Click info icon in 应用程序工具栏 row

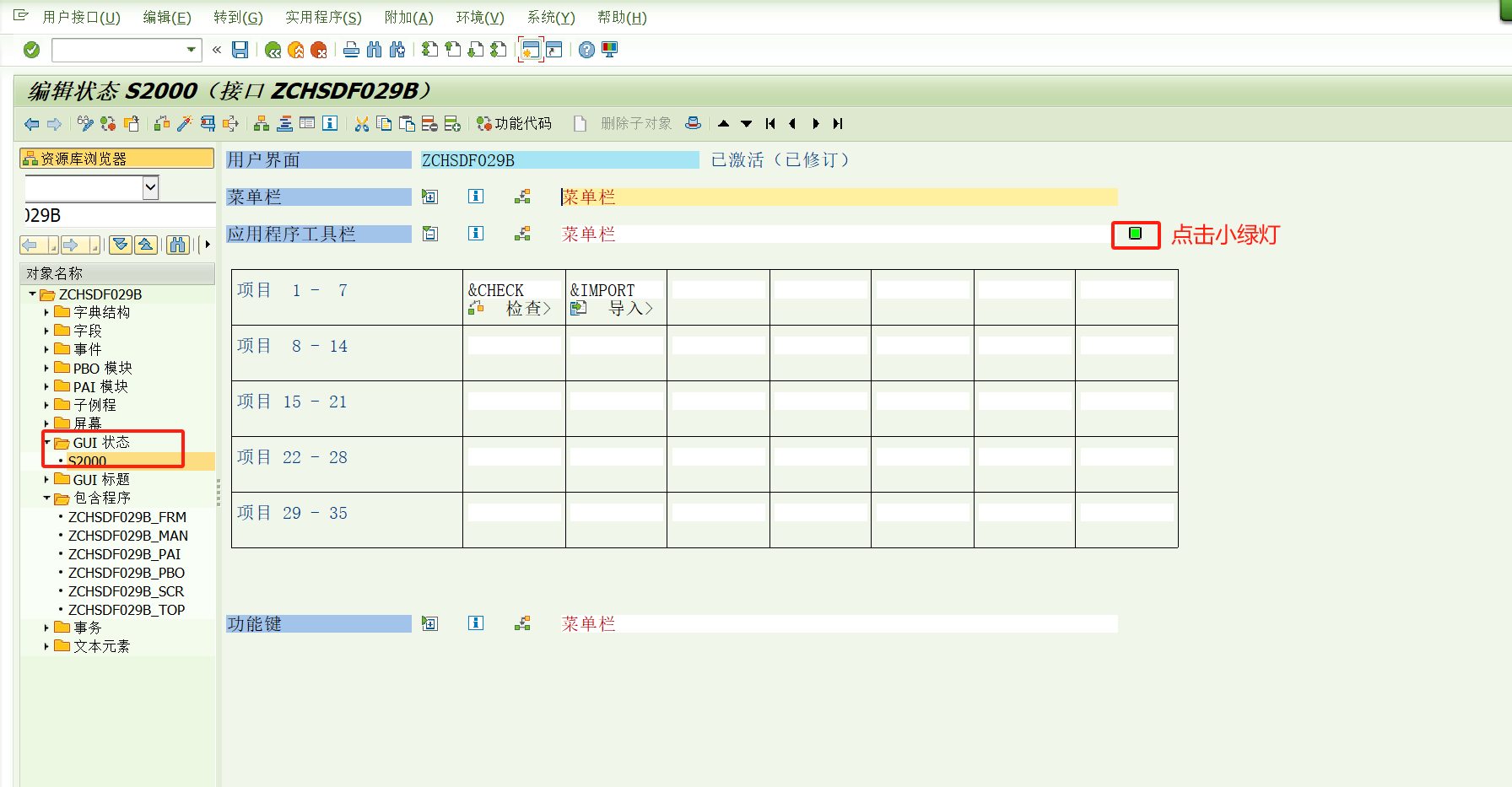pos(476,234)
